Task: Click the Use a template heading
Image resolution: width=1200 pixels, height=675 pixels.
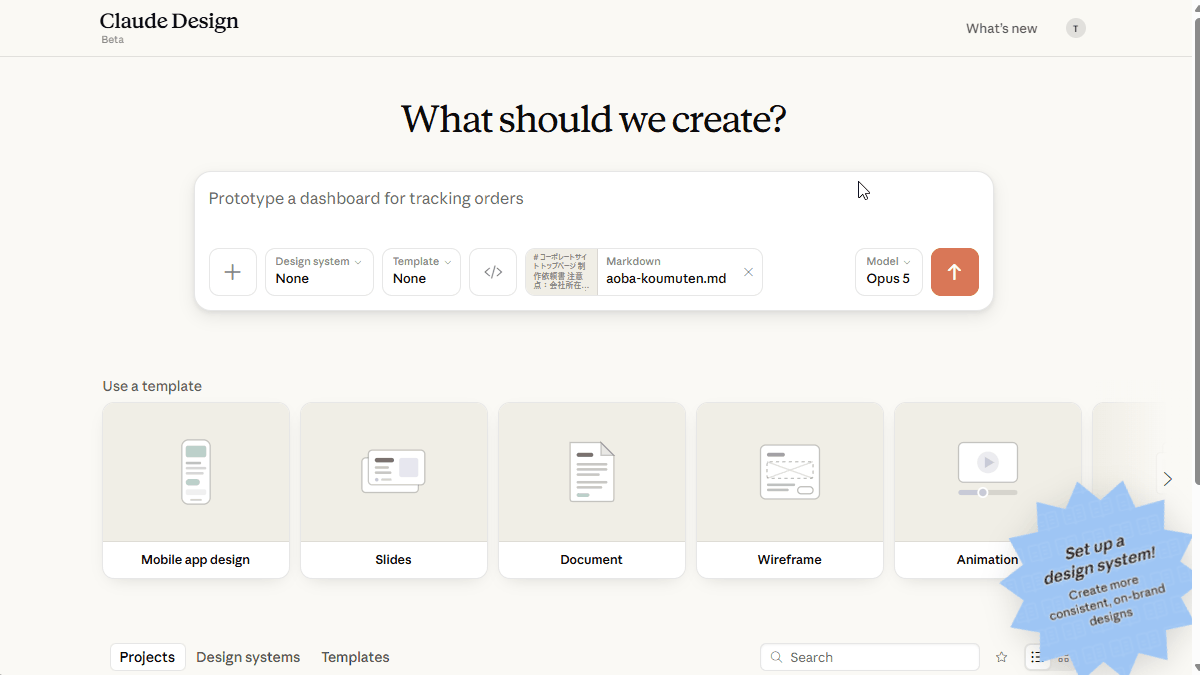Action: click(x=152, y=386)
